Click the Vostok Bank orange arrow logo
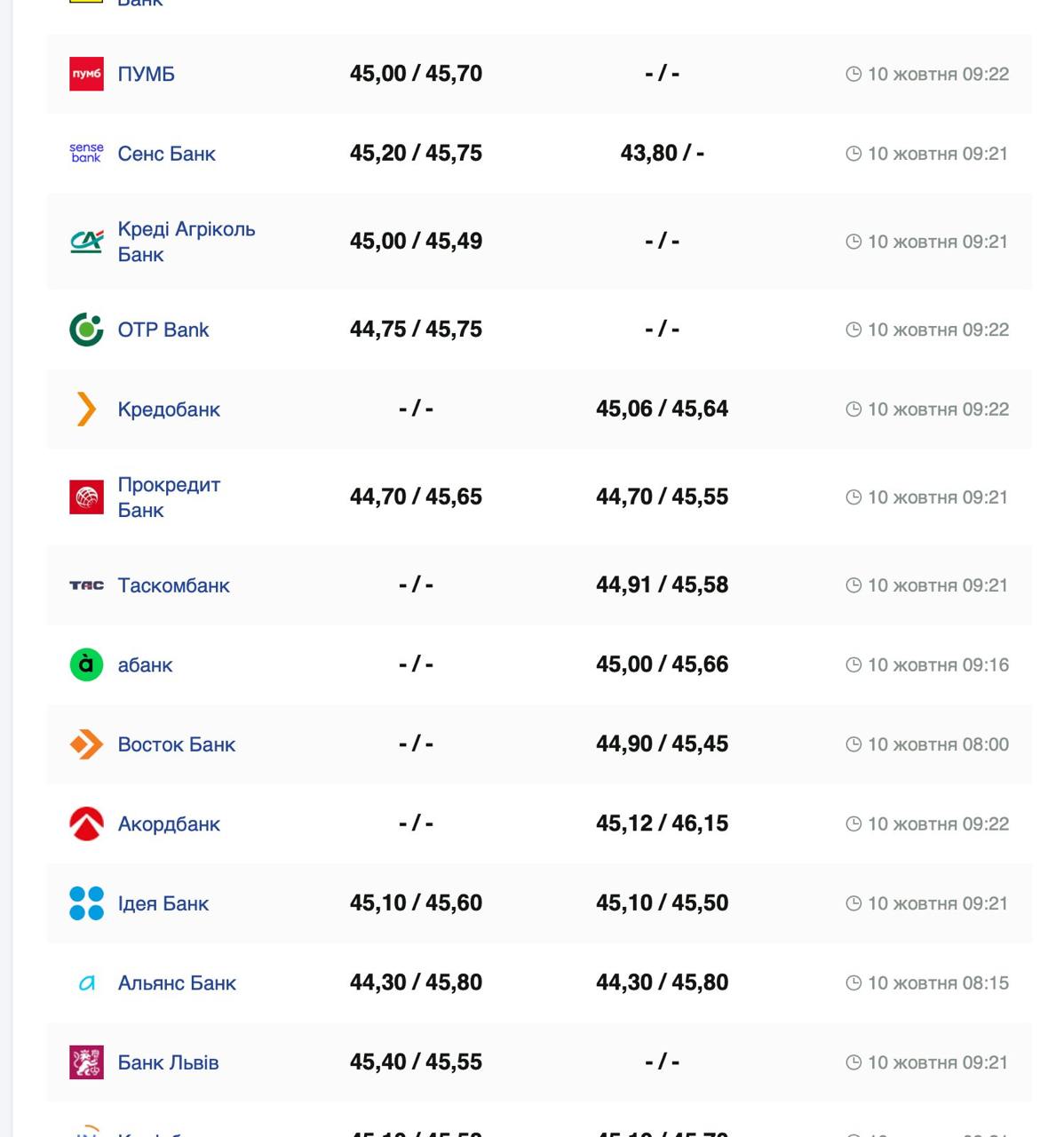 [86, 744]
